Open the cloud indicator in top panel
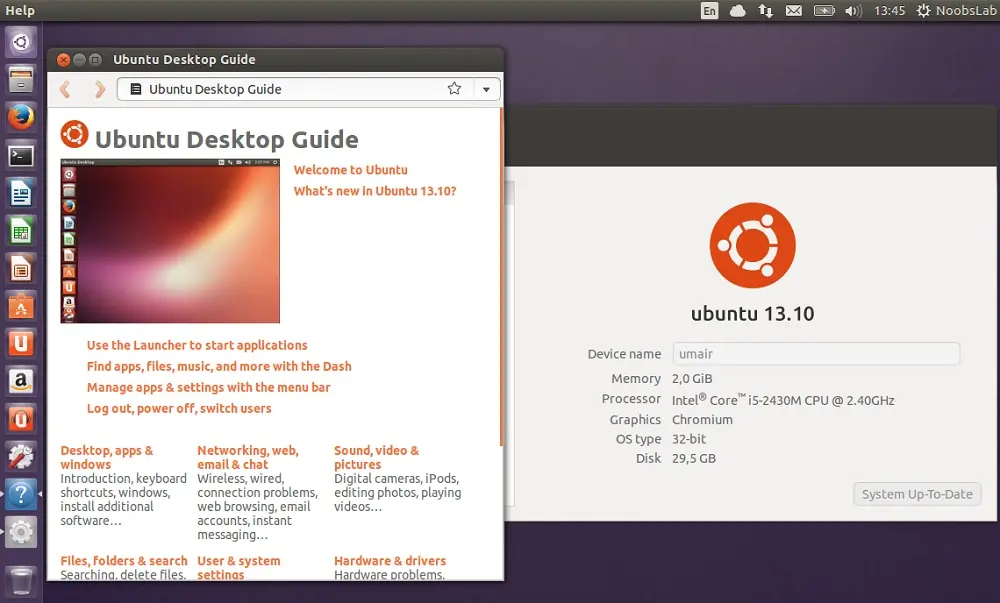The height and width of the screenshot is (603, 1000). click(737, 10)
